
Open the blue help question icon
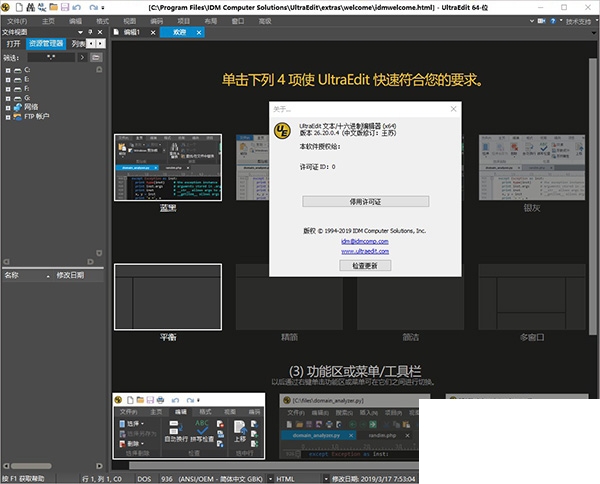[x=553, y=21]
